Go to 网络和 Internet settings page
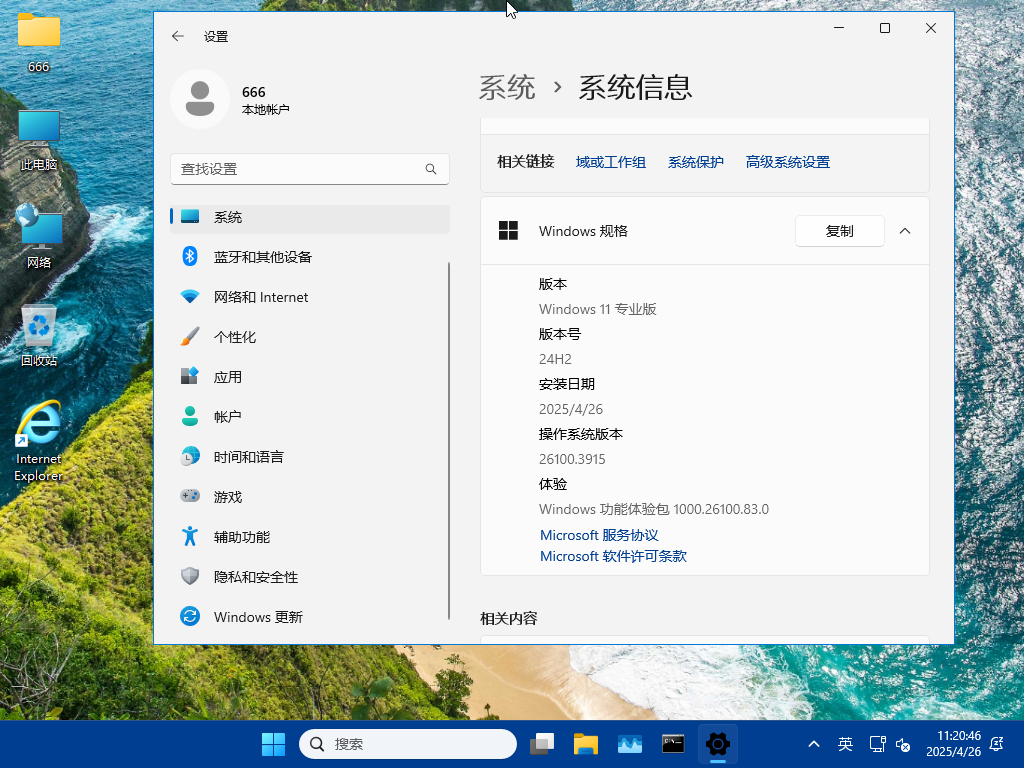This screenshot has height=768, width=1024. point(310,297)
